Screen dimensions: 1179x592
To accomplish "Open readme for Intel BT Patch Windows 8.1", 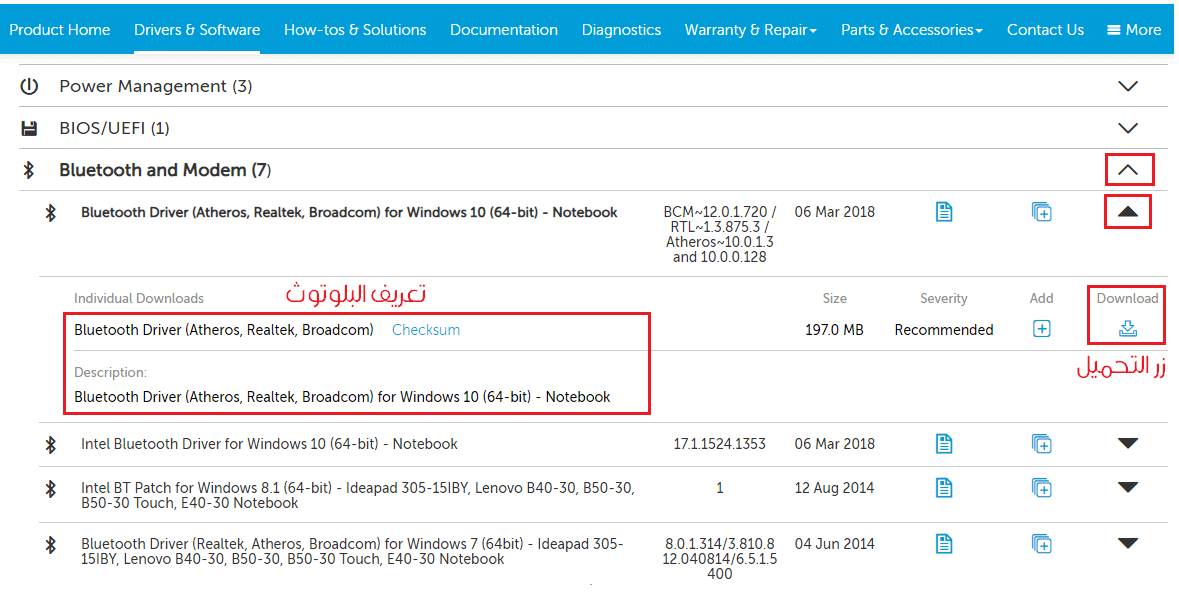I will click(944, 487).
